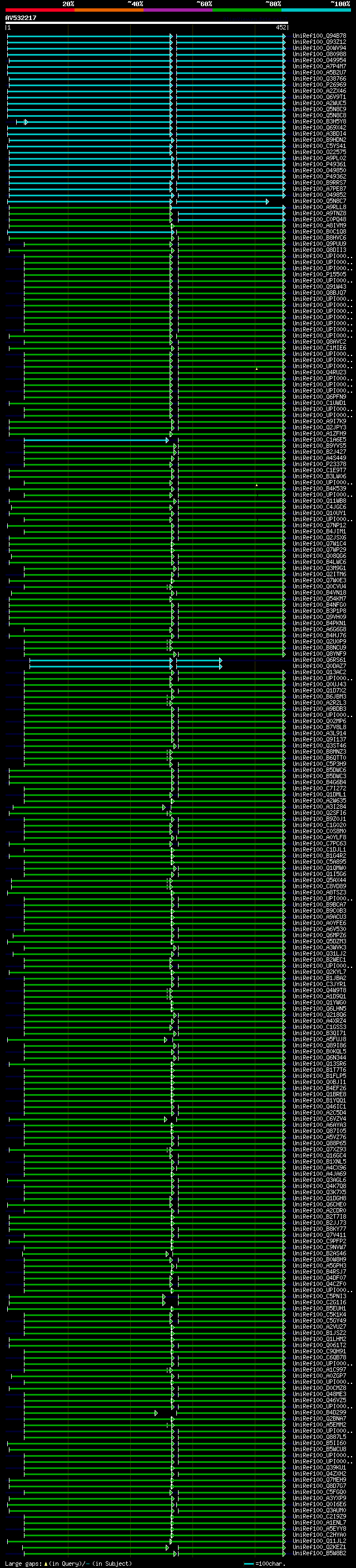356x1568 pixels.
Task: Click the query end position 452
Action: click(x=280, y=27)
